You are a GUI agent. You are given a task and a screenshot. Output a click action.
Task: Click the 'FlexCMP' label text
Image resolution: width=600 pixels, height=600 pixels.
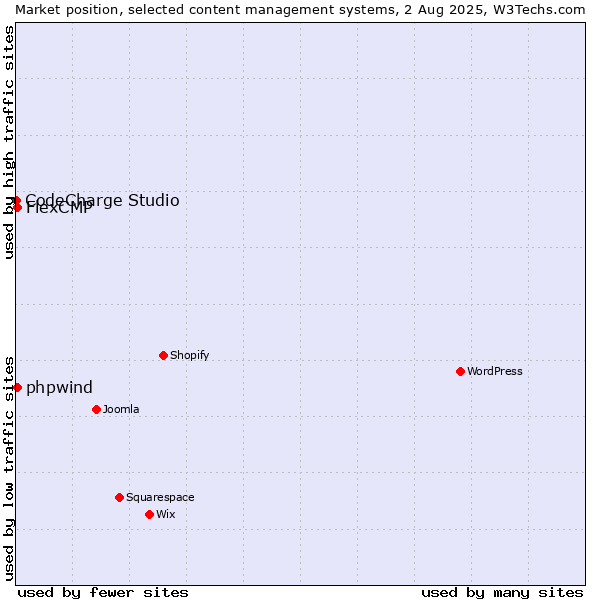[59, 208]
